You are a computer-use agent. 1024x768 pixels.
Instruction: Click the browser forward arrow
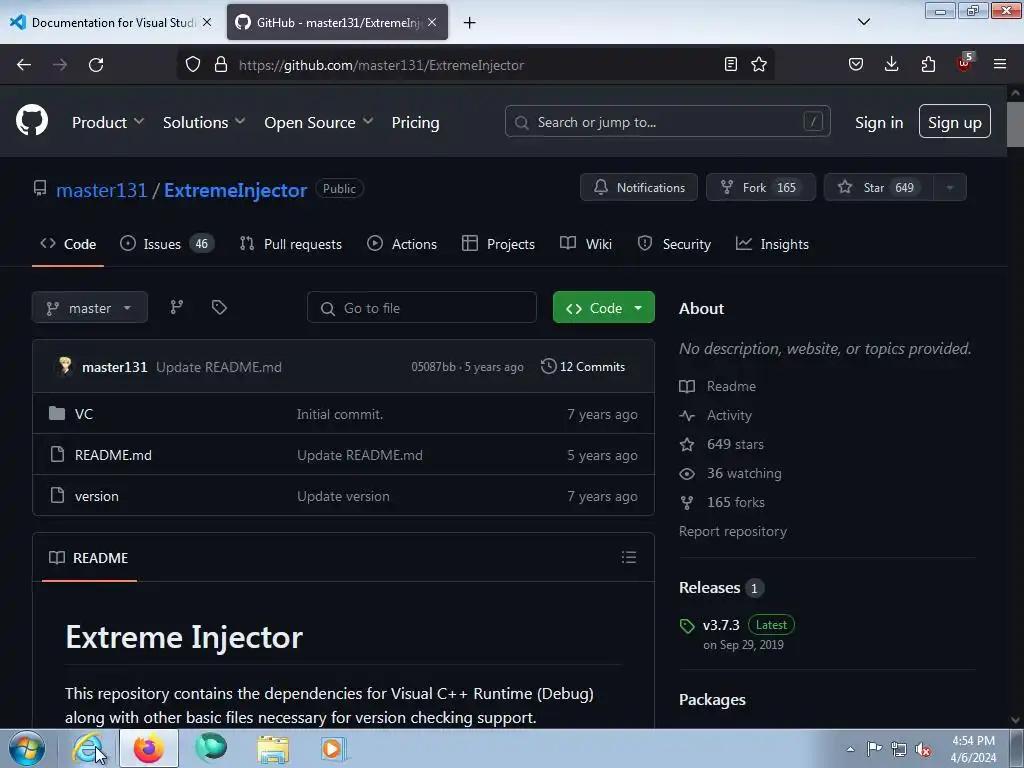click(60, 65)
